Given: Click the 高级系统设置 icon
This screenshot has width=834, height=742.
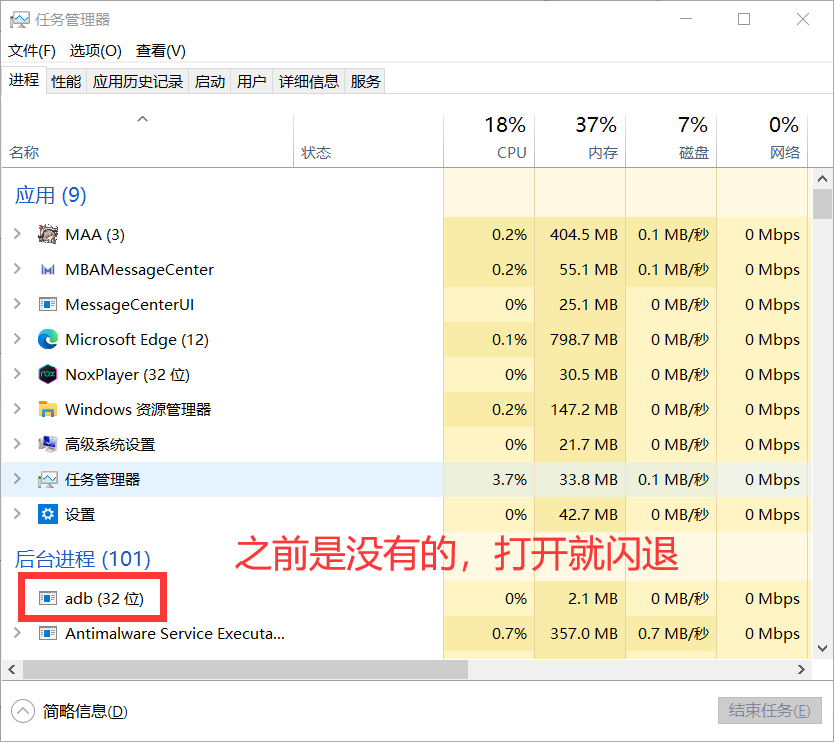Looking at the screenshot, I should pyautogui.click(x=48, y=444).
